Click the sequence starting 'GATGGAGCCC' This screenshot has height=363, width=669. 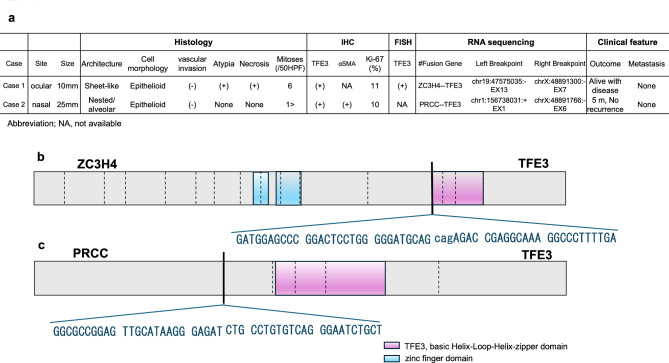pyautogui.click(x=268, y=239)
